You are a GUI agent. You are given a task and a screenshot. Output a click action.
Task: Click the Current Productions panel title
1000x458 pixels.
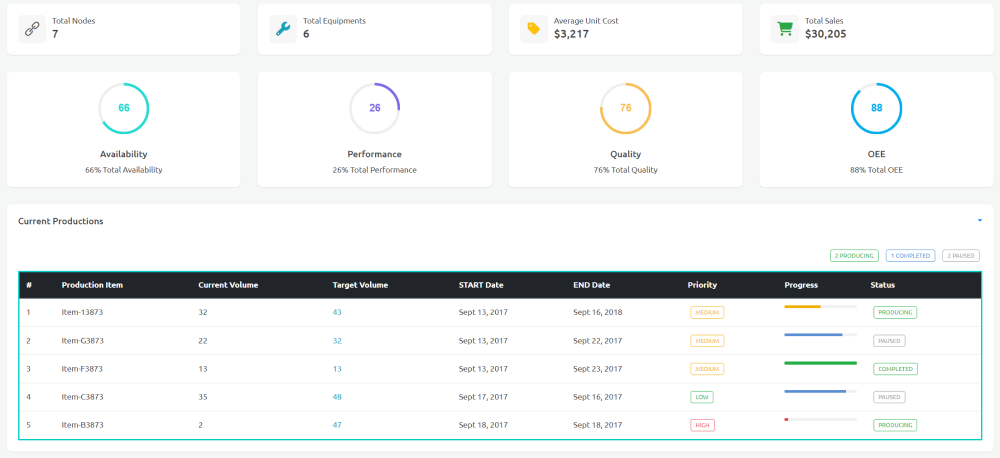click(x=61, y=221)
